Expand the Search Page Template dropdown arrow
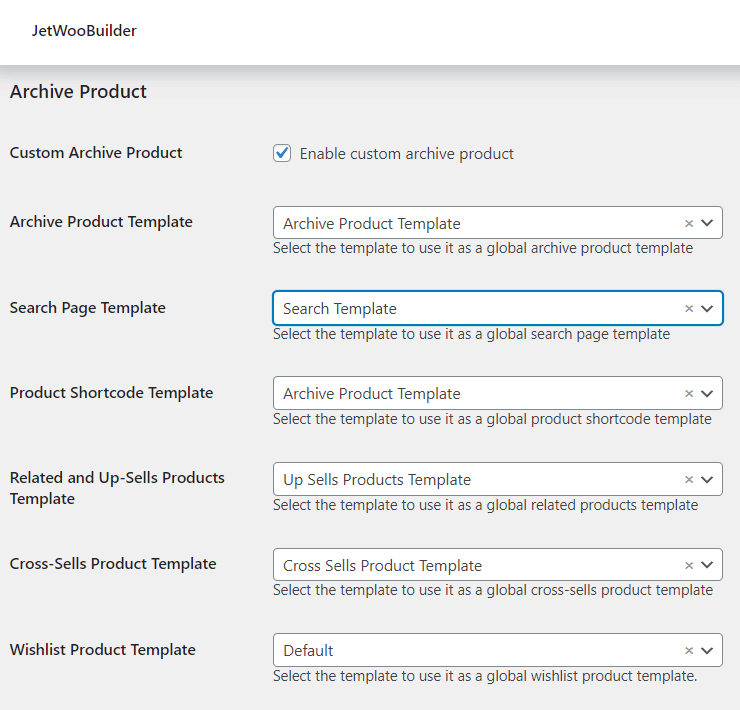This screenshot has height=710, width=740. pos(706,309)
